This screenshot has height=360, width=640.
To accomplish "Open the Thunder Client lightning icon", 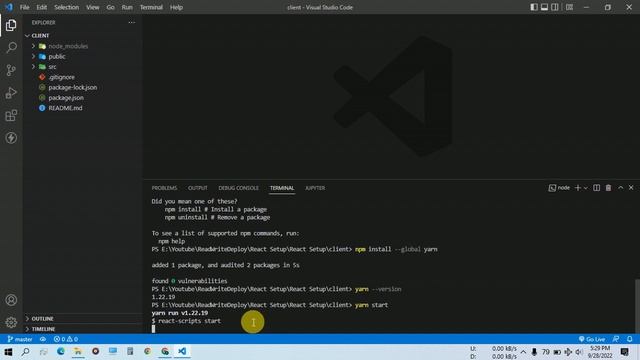I will click(x=11, y=138).
